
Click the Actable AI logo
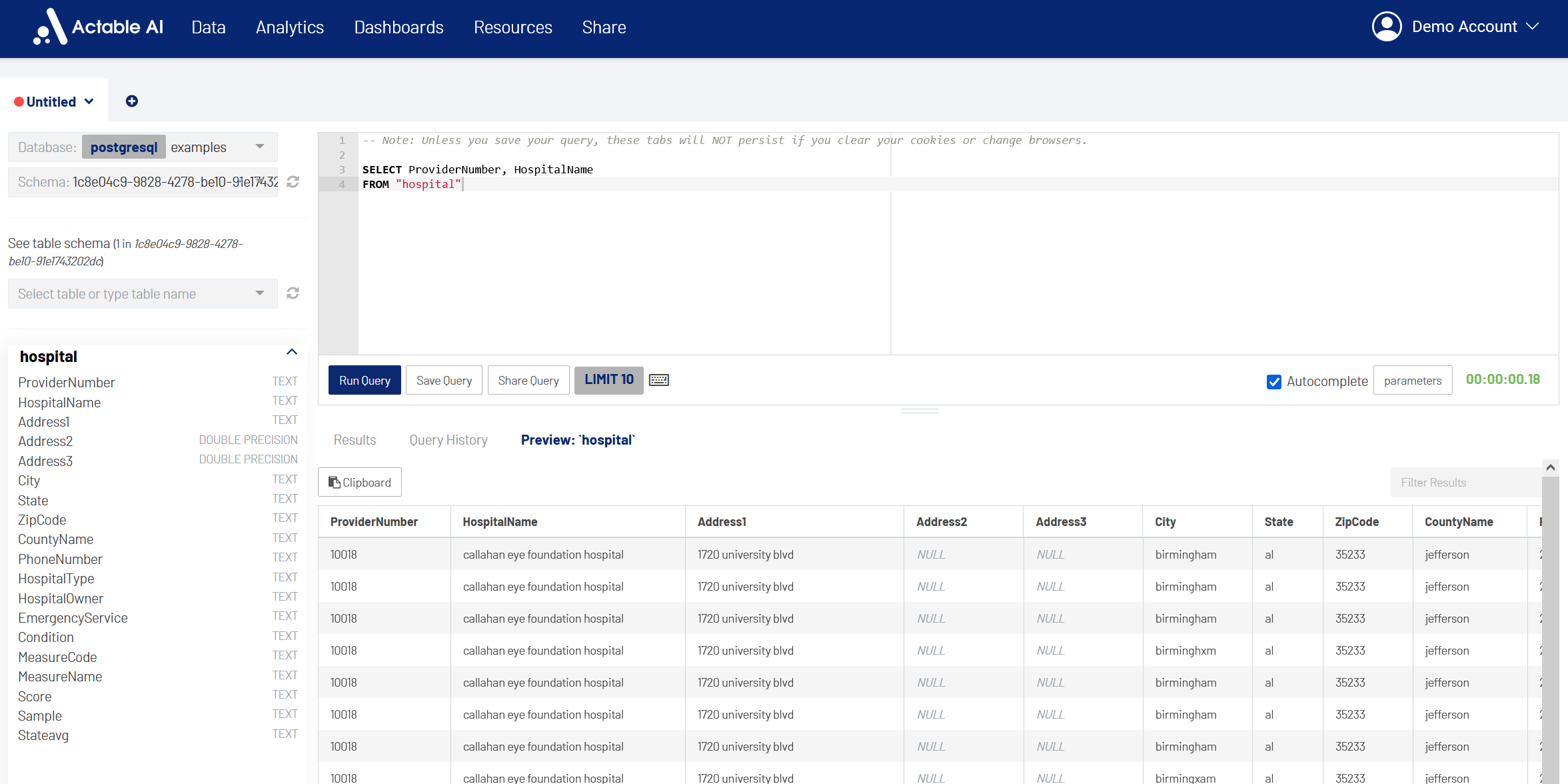click(99, 27)
